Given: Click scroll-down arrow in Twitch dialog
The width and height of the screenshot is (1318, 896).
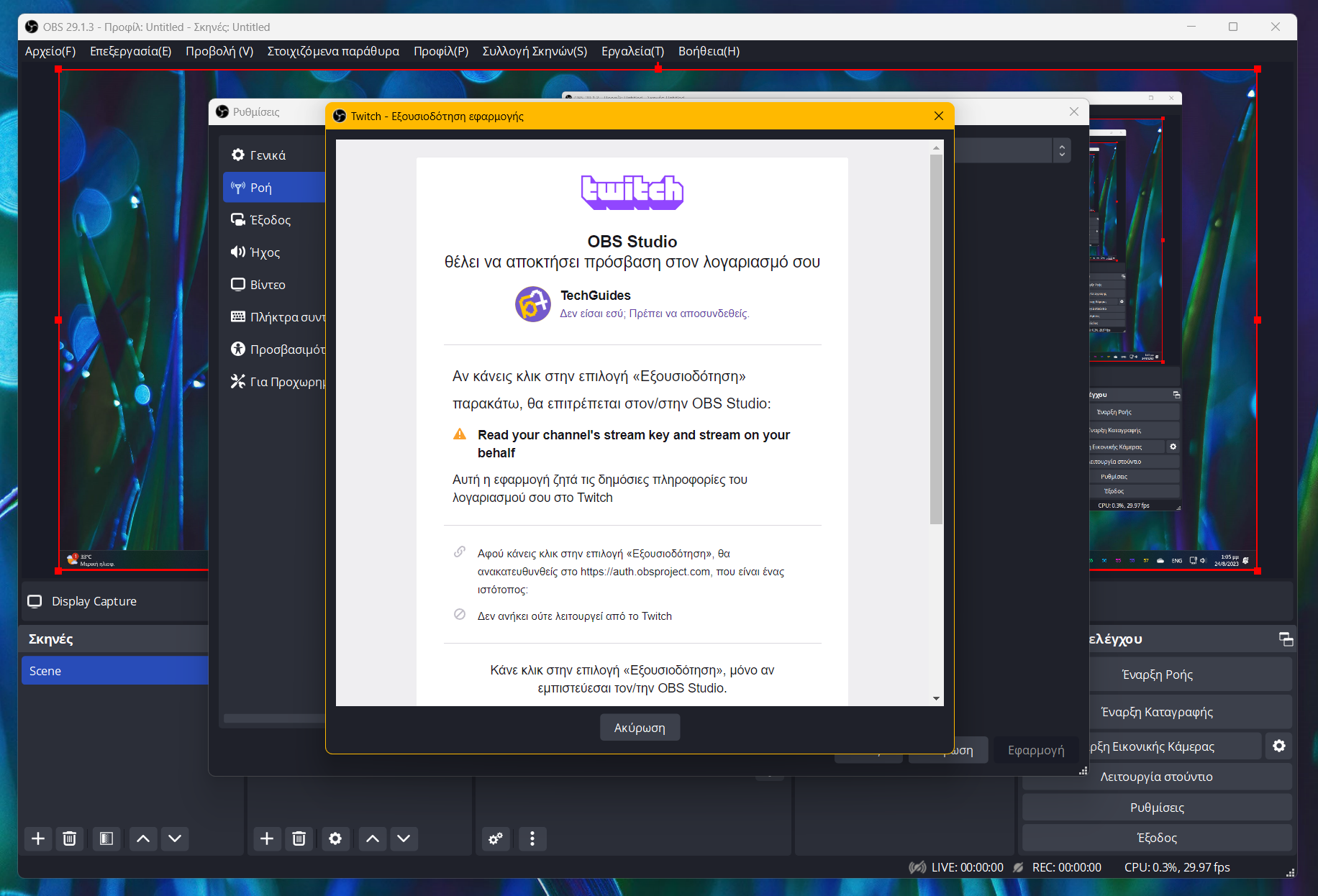Looking at the screenshot, I should click(x=936, y=698).
